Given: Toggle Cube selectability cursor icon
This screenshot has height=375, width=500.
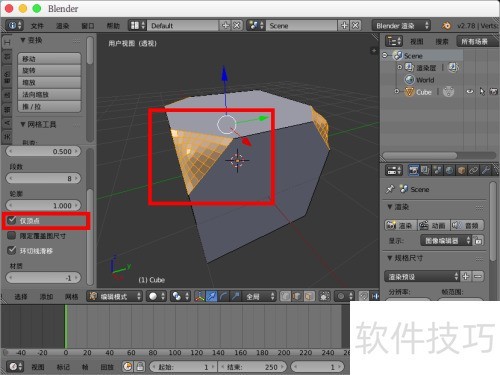Looking at the screenshot, I should [482, 91].
